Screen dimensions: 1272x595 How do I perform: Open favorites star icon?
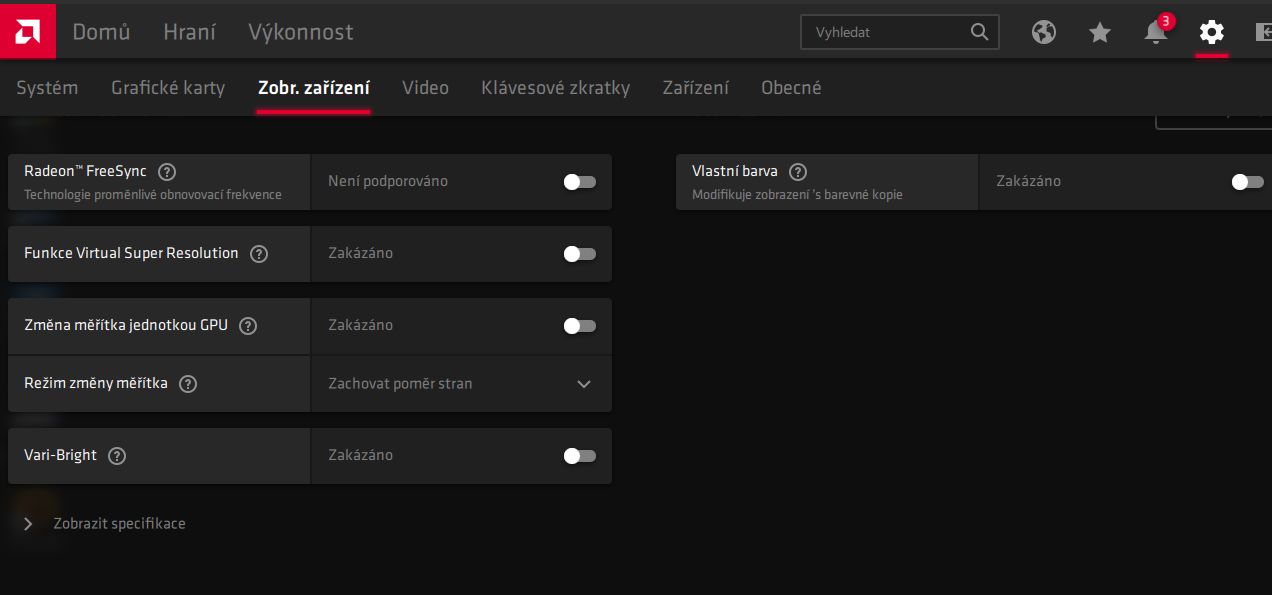(1100, 32)
